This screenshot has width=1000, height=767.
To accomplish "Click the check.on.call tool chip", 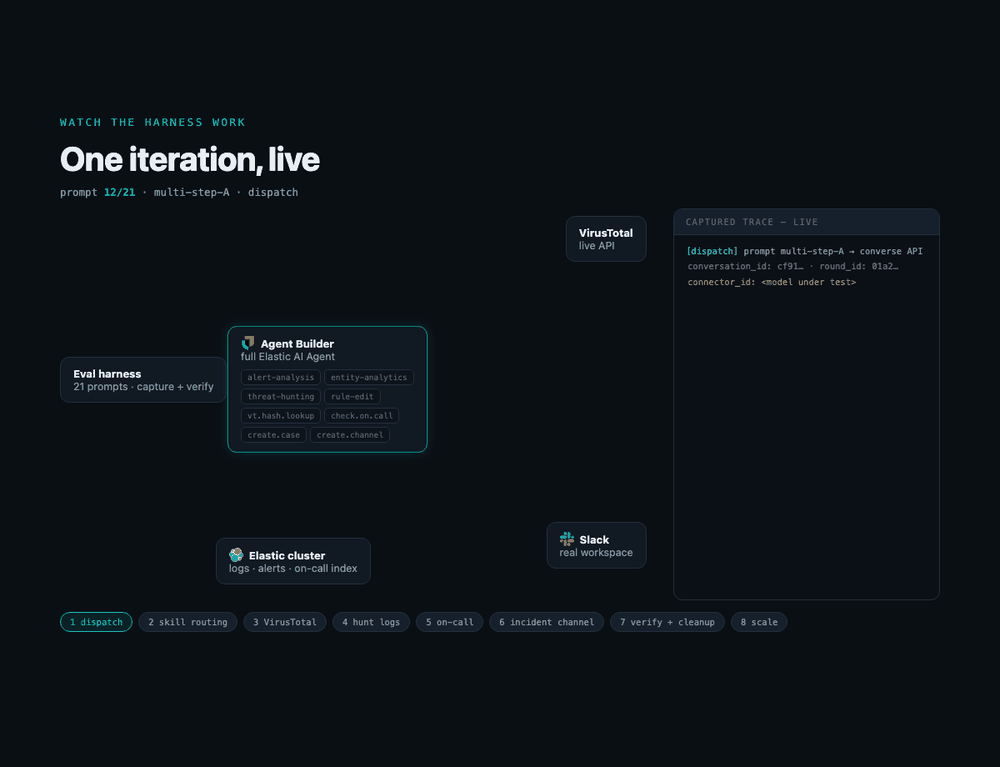I will click(362, 416).
